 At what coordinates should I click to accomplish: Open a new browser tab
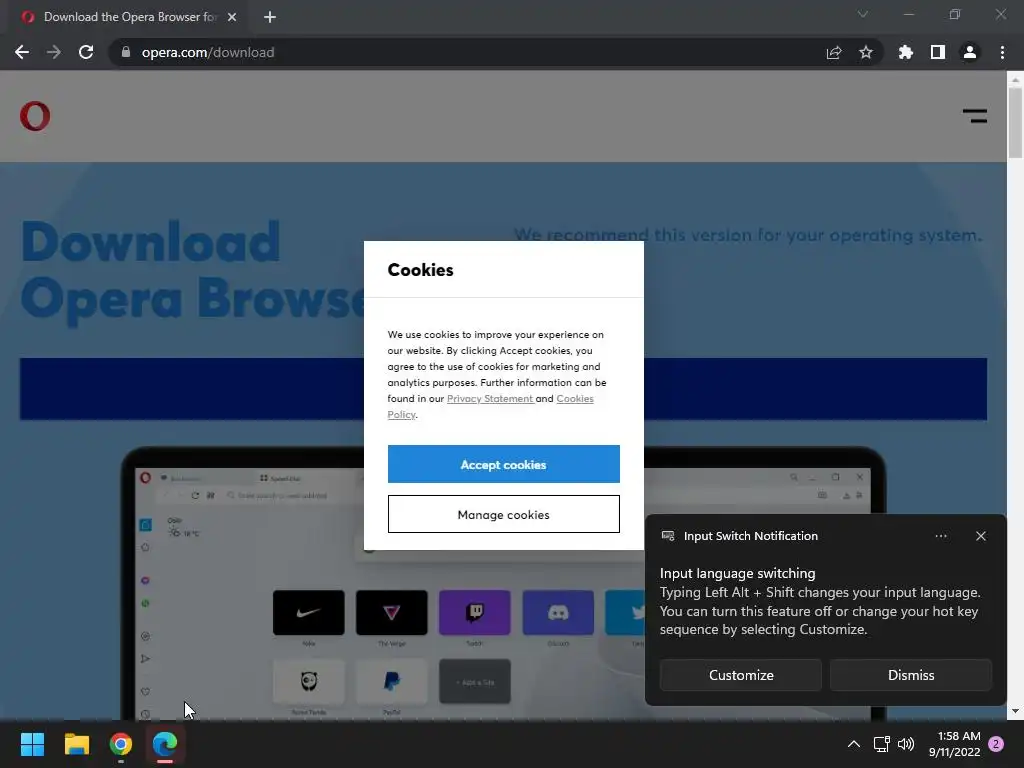tap(270, 17)
